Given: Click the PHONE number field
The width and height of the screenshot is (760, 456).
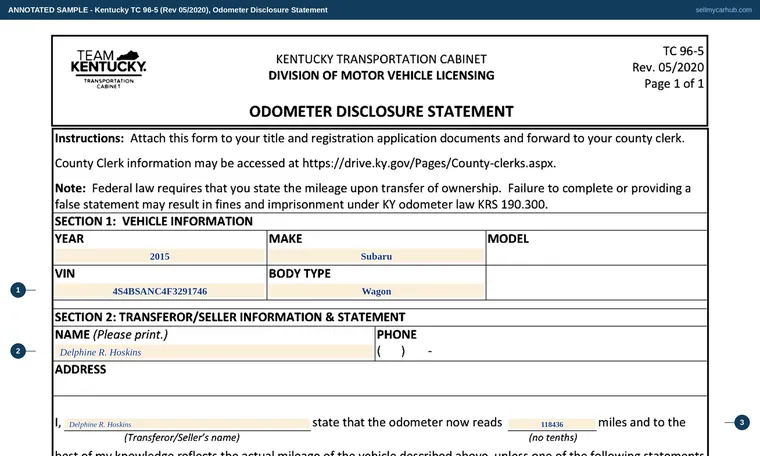Looking at the screenshot, I should [540, 352].
